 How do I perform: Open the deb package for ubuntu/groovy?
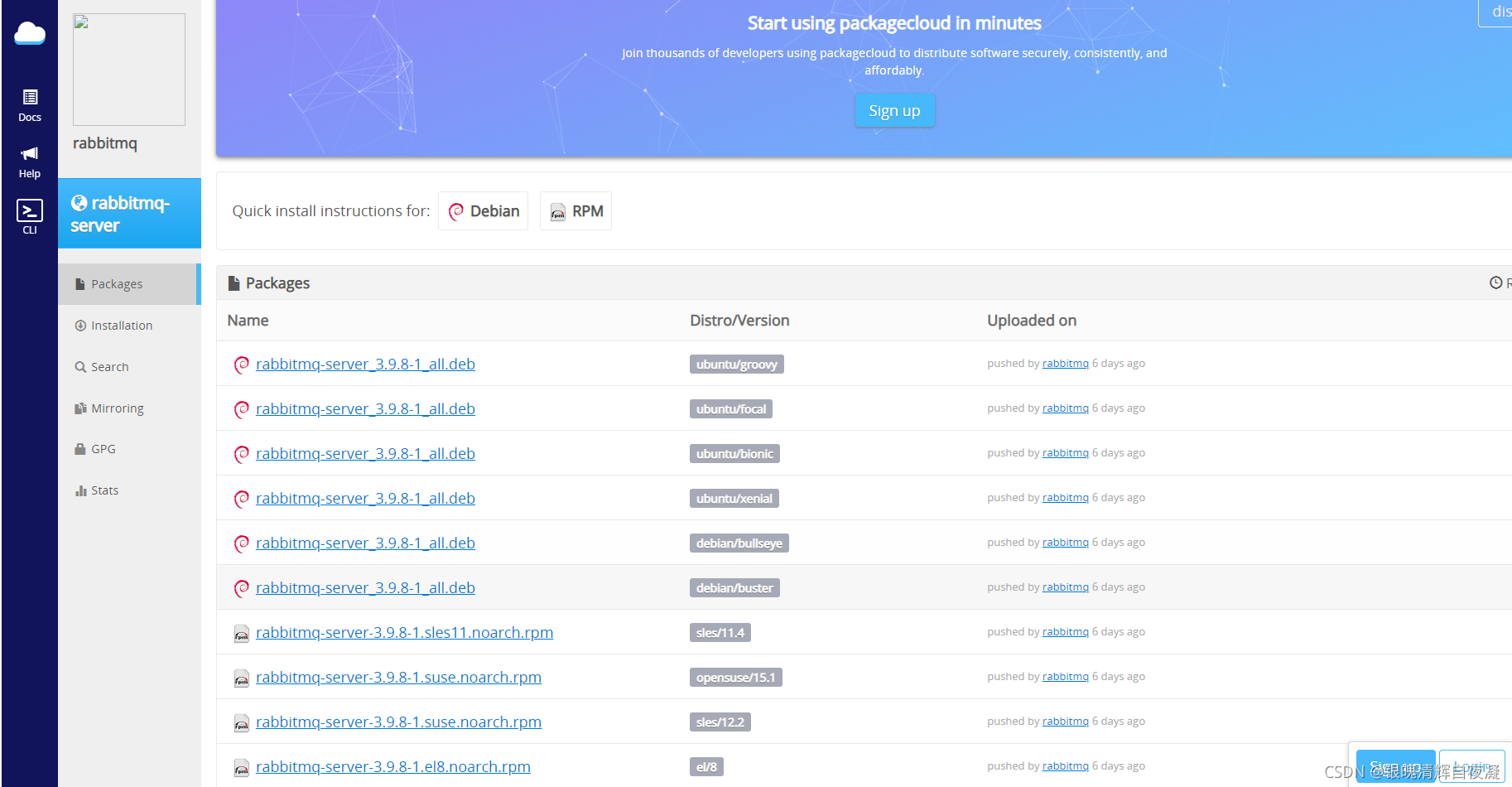tap(365, 365)
